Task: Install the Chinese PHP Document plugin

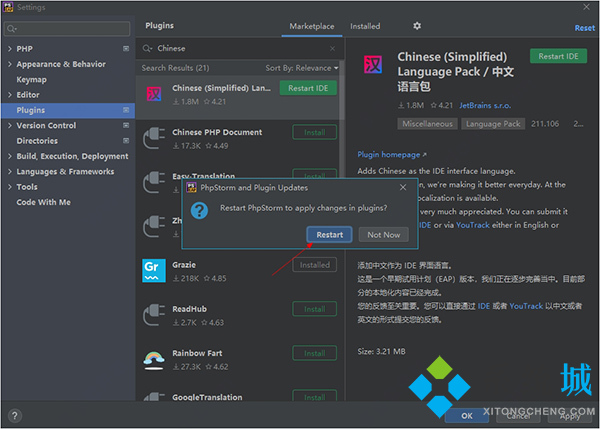Action: click(x=315, y=132)
